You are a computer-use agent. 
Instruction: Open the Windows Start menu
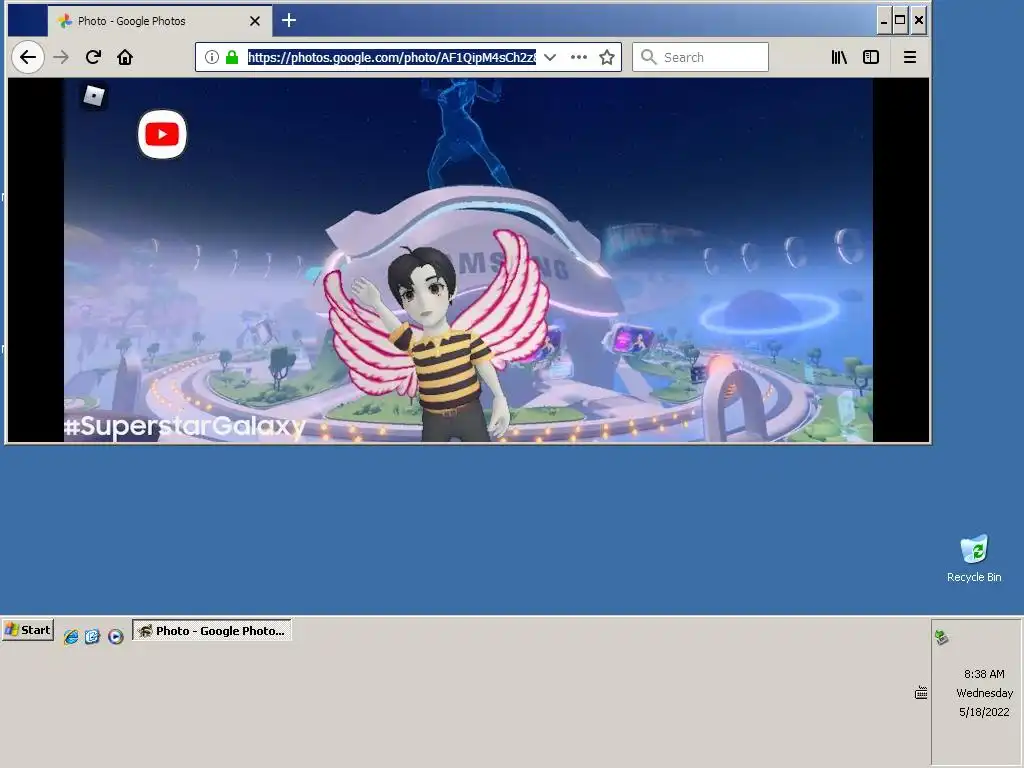click(27, 630)
